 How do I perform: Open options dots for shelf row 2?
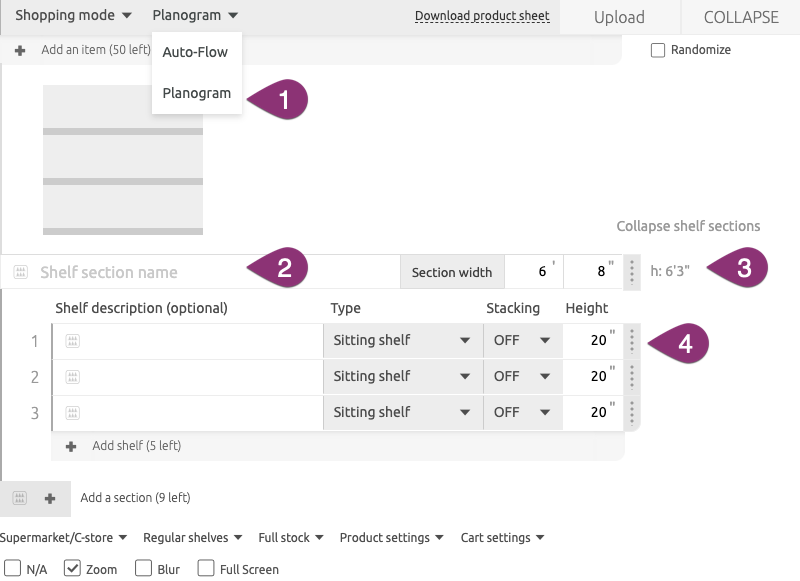pyautogui.click(x=632, y=377)
